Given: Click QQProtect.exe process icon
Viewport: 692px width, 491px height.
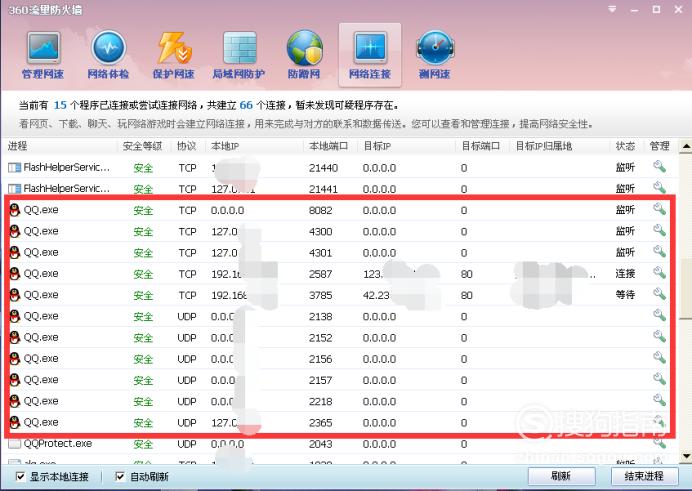Looking at the screenshot, I should point(15,443).
